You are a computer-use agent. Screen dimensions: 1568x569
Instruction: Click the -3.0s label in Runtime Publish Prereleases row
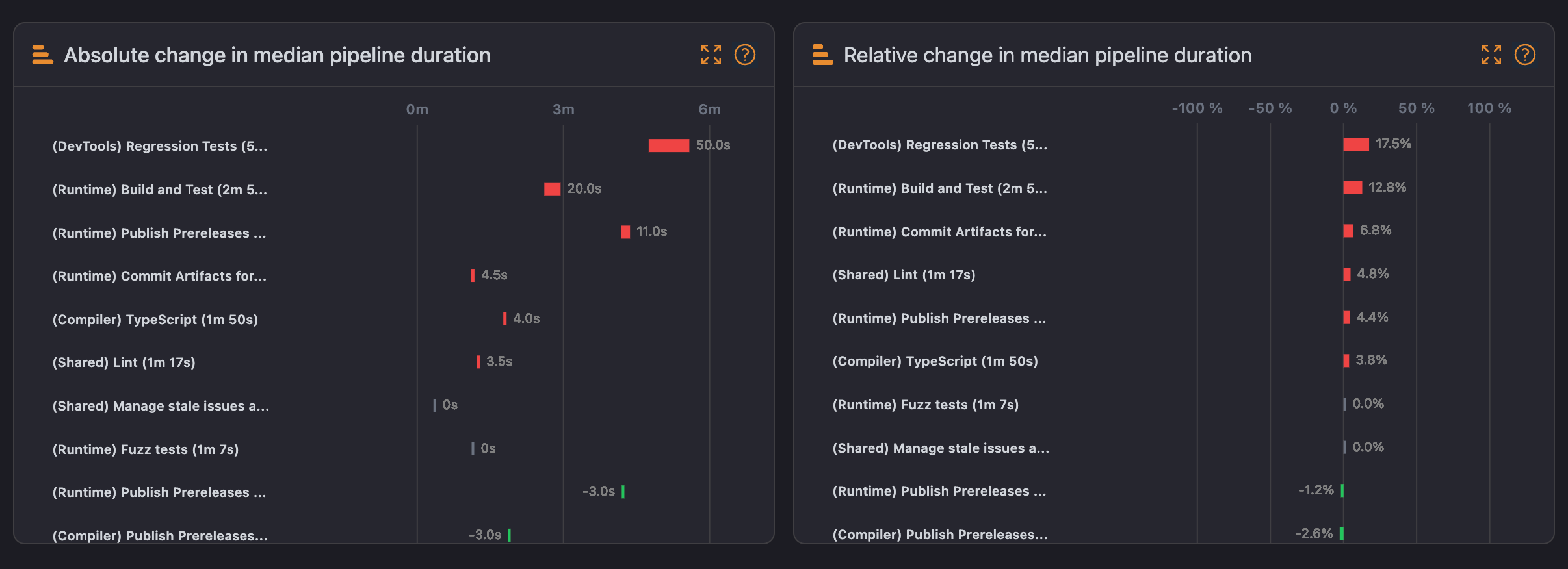(599, 491)
